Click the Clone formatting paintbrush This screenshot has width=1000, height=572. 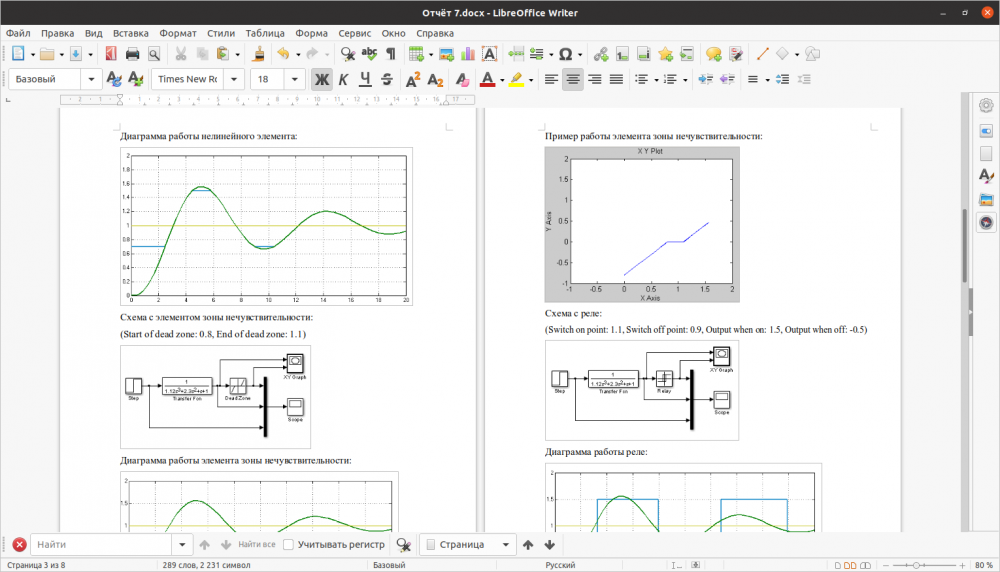pos(258,54)
